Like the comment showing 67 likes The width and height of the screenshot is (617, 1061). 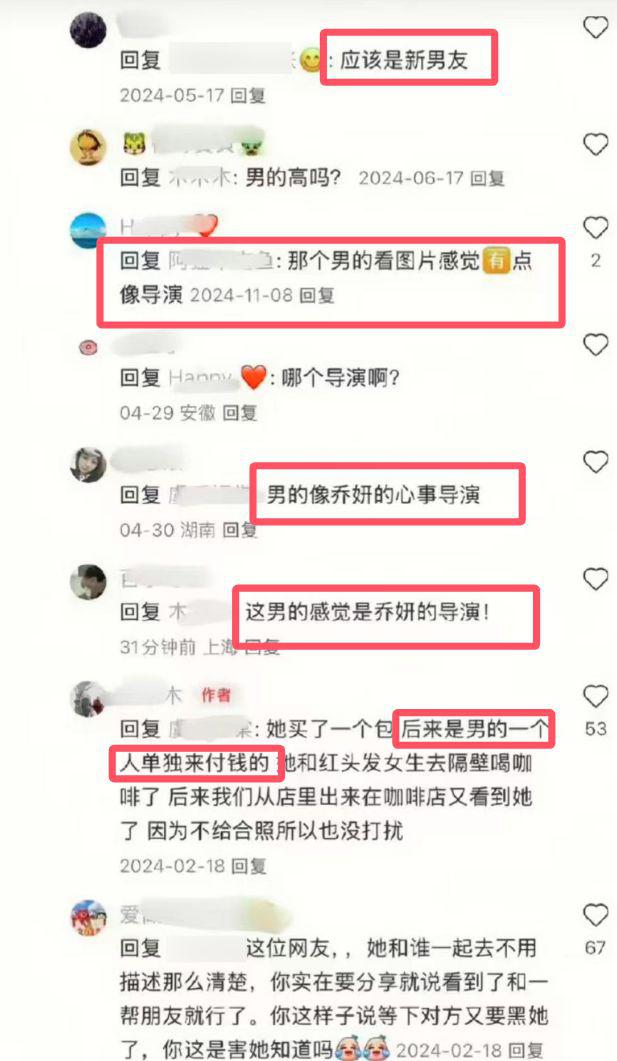tap(595, 915)
